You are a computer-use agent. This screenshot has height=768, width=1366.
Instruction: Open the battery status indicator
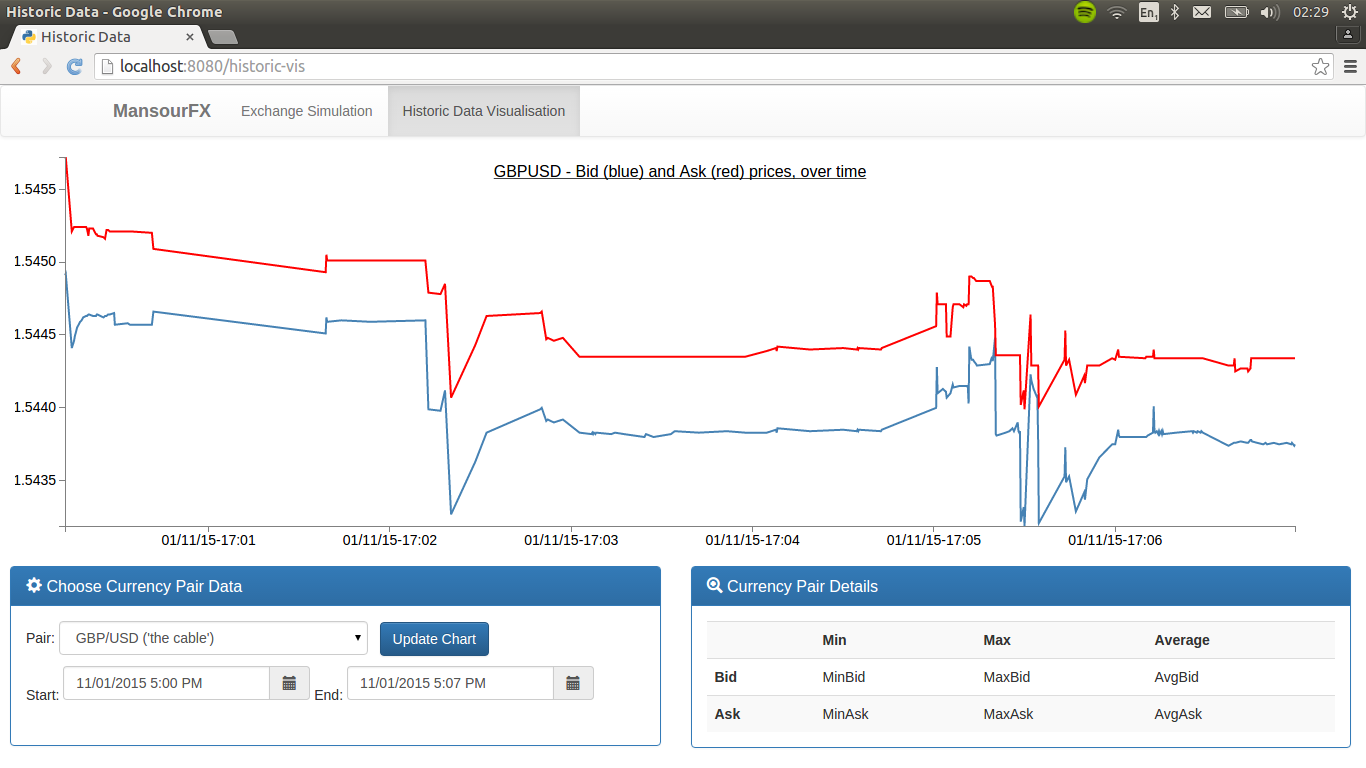click(1237, 12)
